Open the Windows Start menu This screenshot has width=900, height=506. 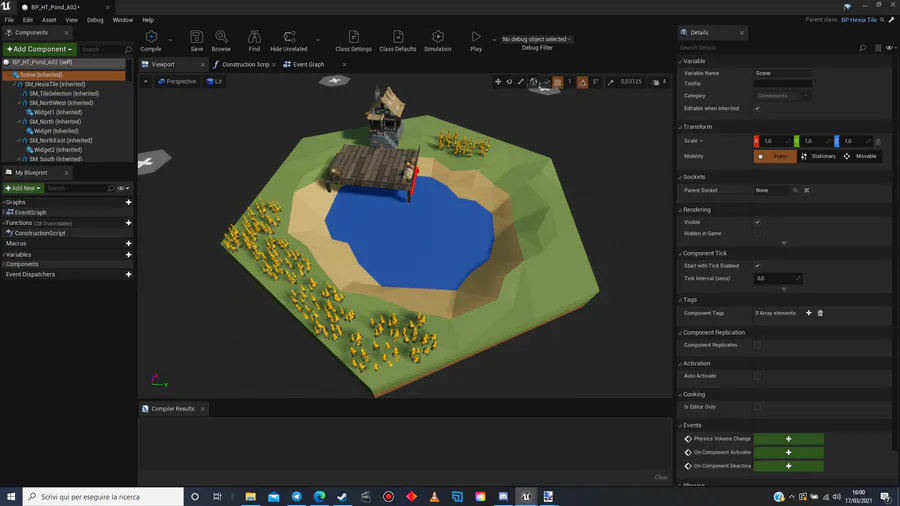coord(11,496)
